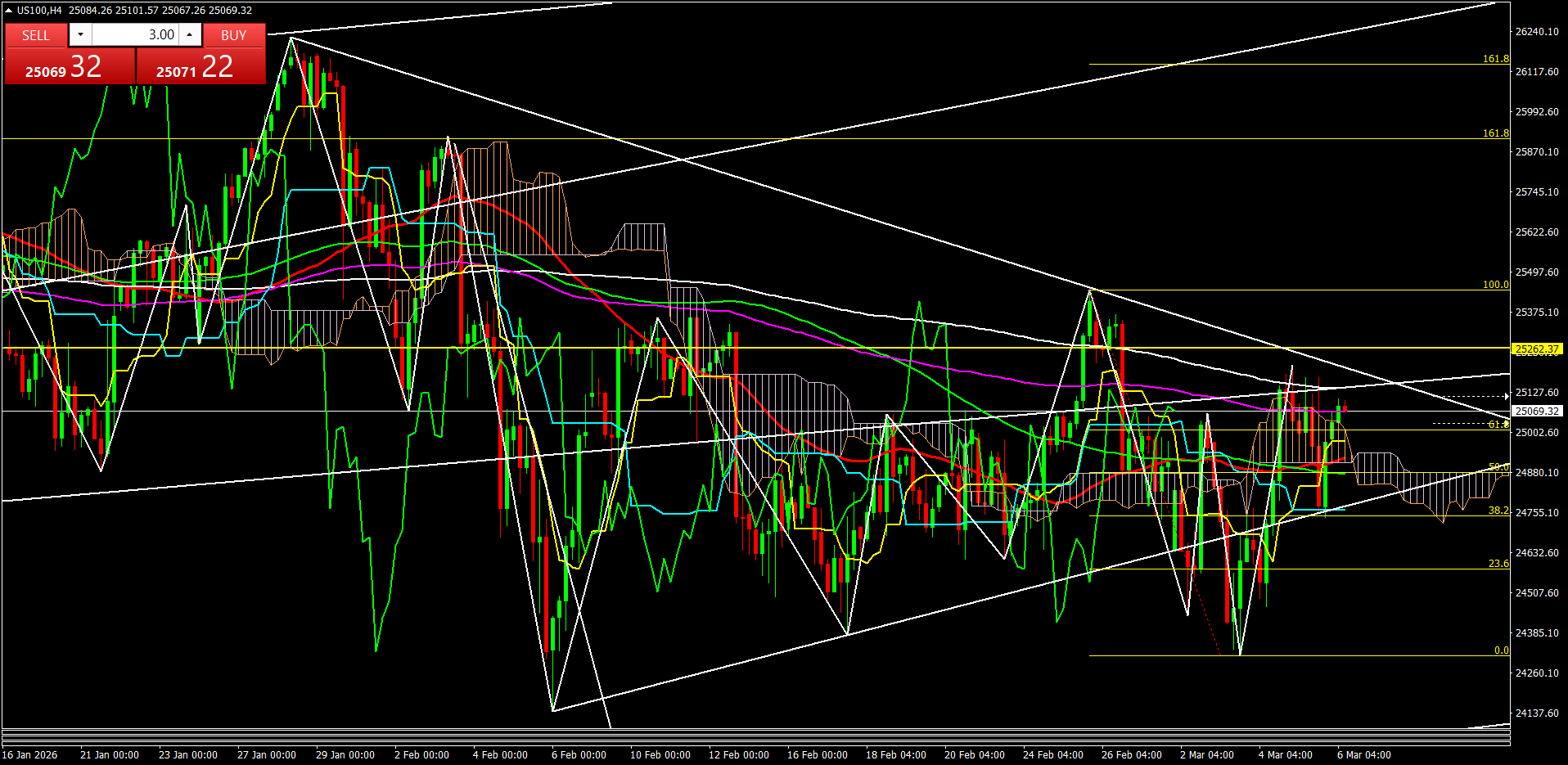Click the 6 Mar 04:00 date marker
This screenshot has width=1568, height=765.
(1363, 755)
